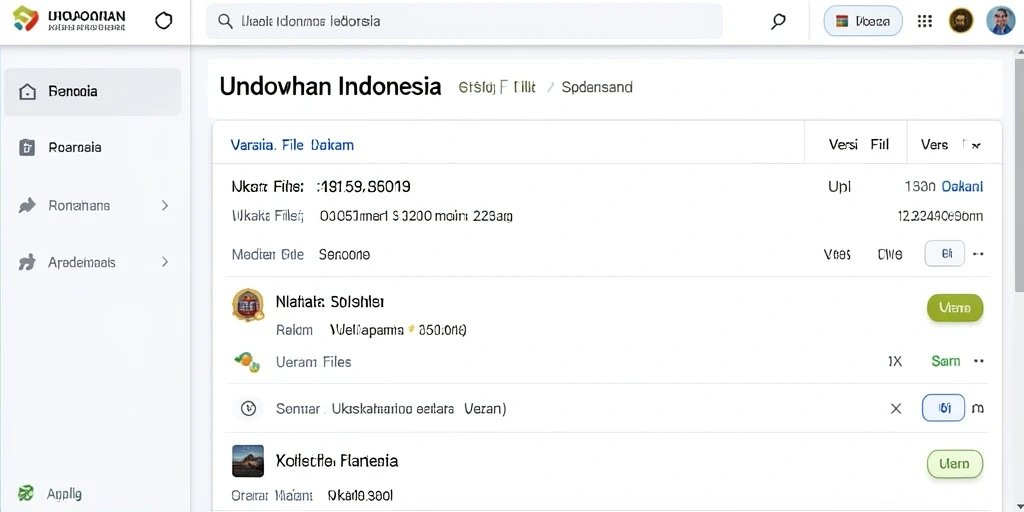Expand the Ronanans sidebar chevron
The image size is (1024, 512).
[x=165, y=206]
